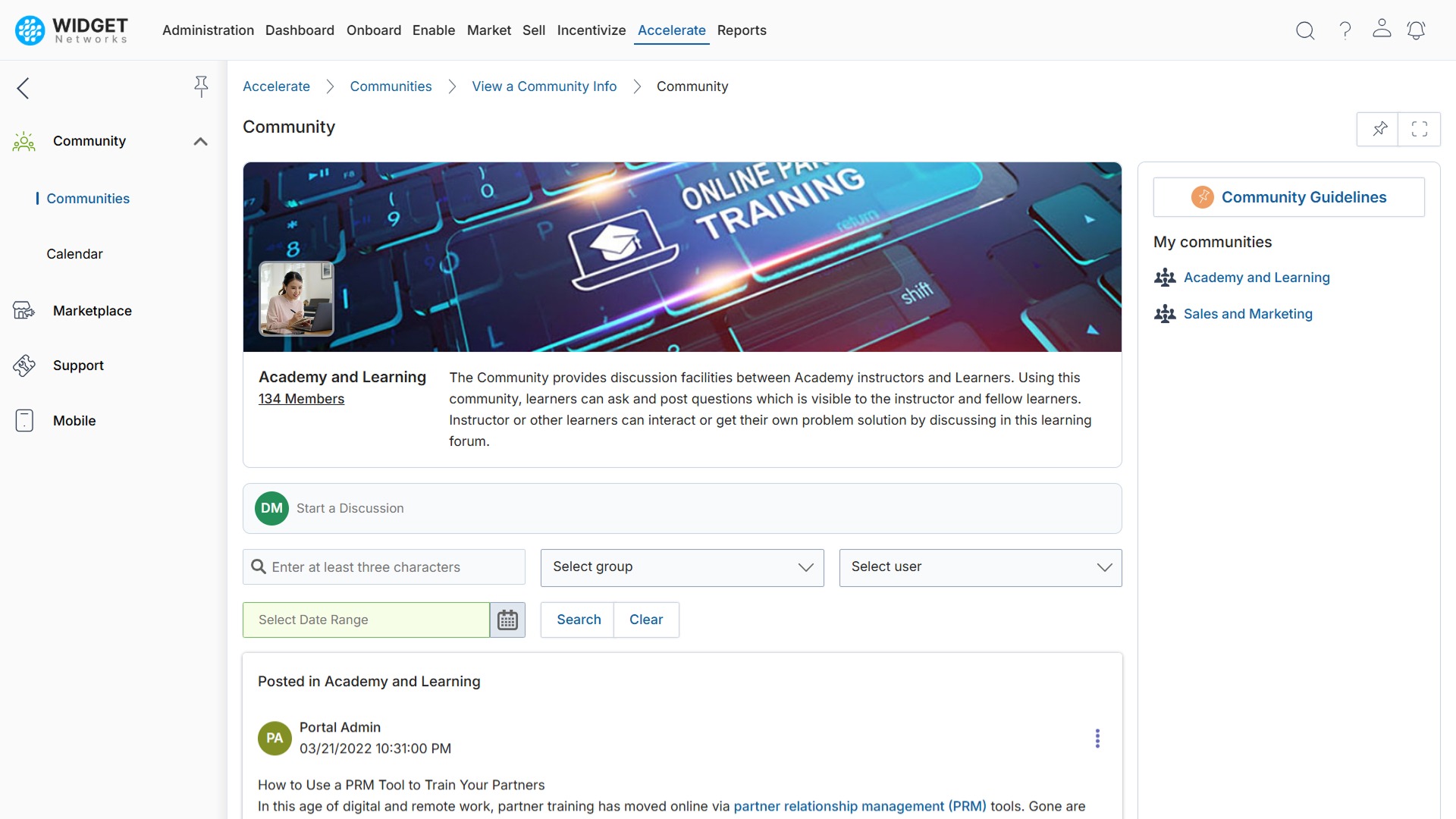Open the Support icon in the sidebar
1456x819 pixels.
click(x=24, y=365)
